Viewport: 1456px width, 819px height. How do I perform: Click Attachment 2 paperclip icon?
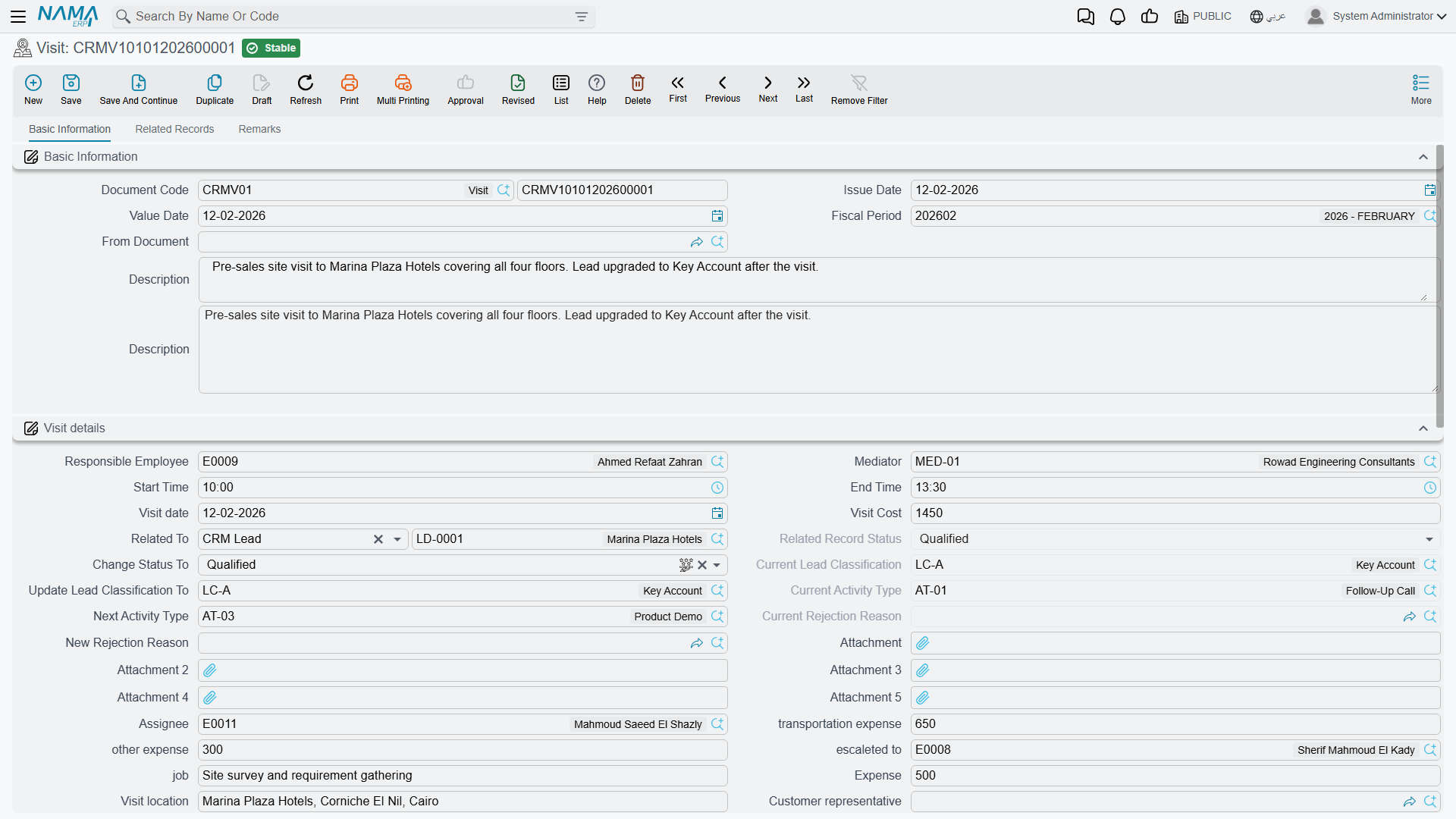[210, 670]
